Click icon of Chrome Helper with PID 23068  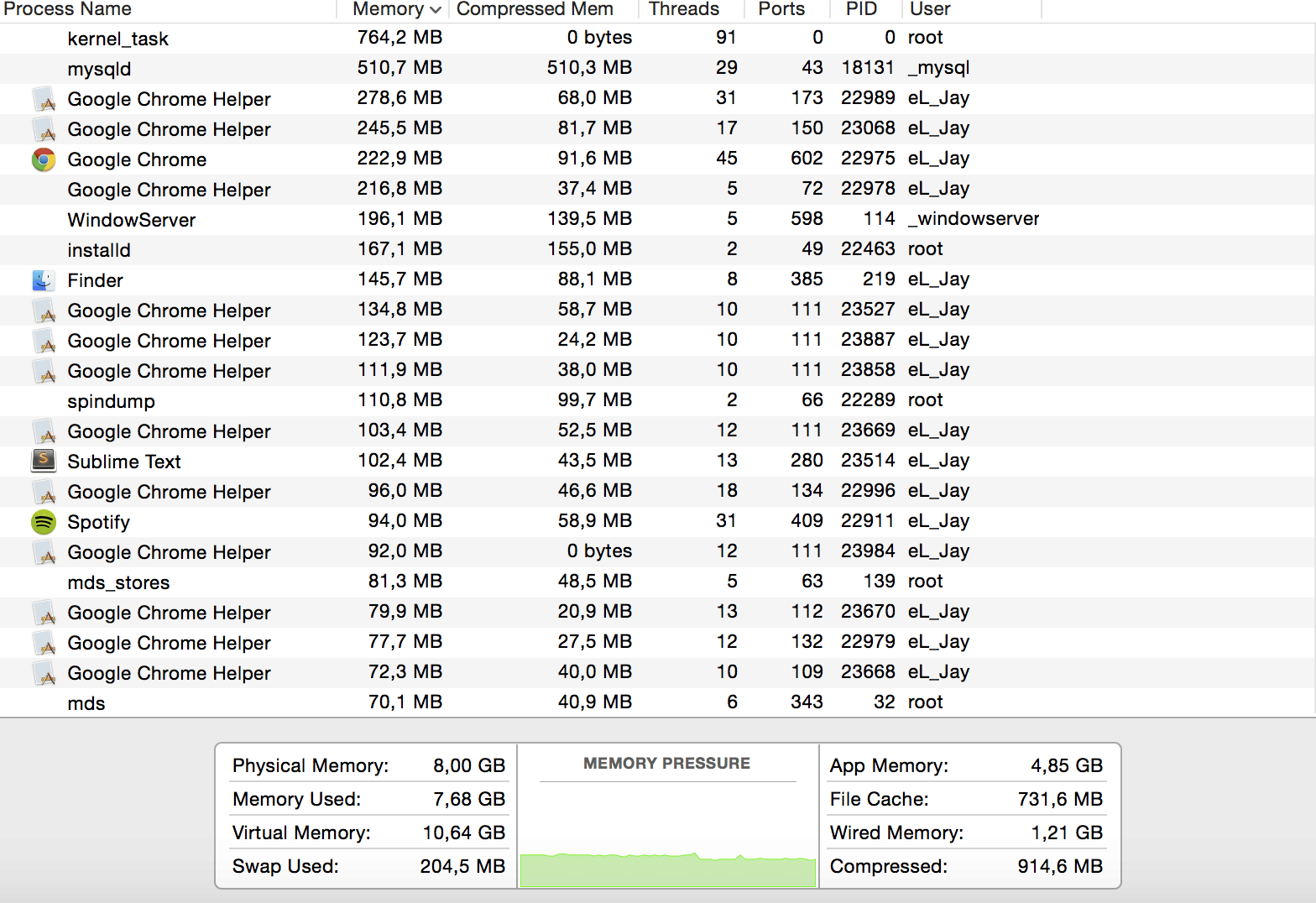(x=44, y=130)
